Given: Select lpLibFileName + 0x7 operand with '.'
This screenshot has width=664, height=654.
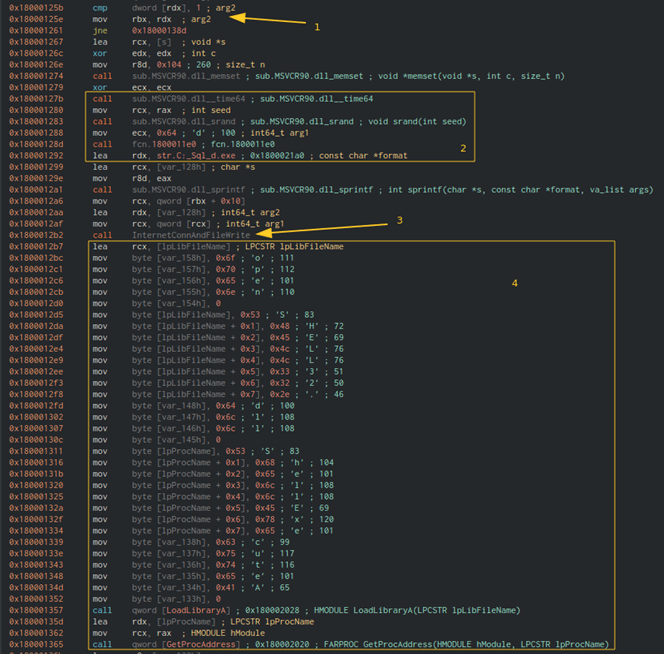Looking at the screenshot, I should tap(208, 394).
